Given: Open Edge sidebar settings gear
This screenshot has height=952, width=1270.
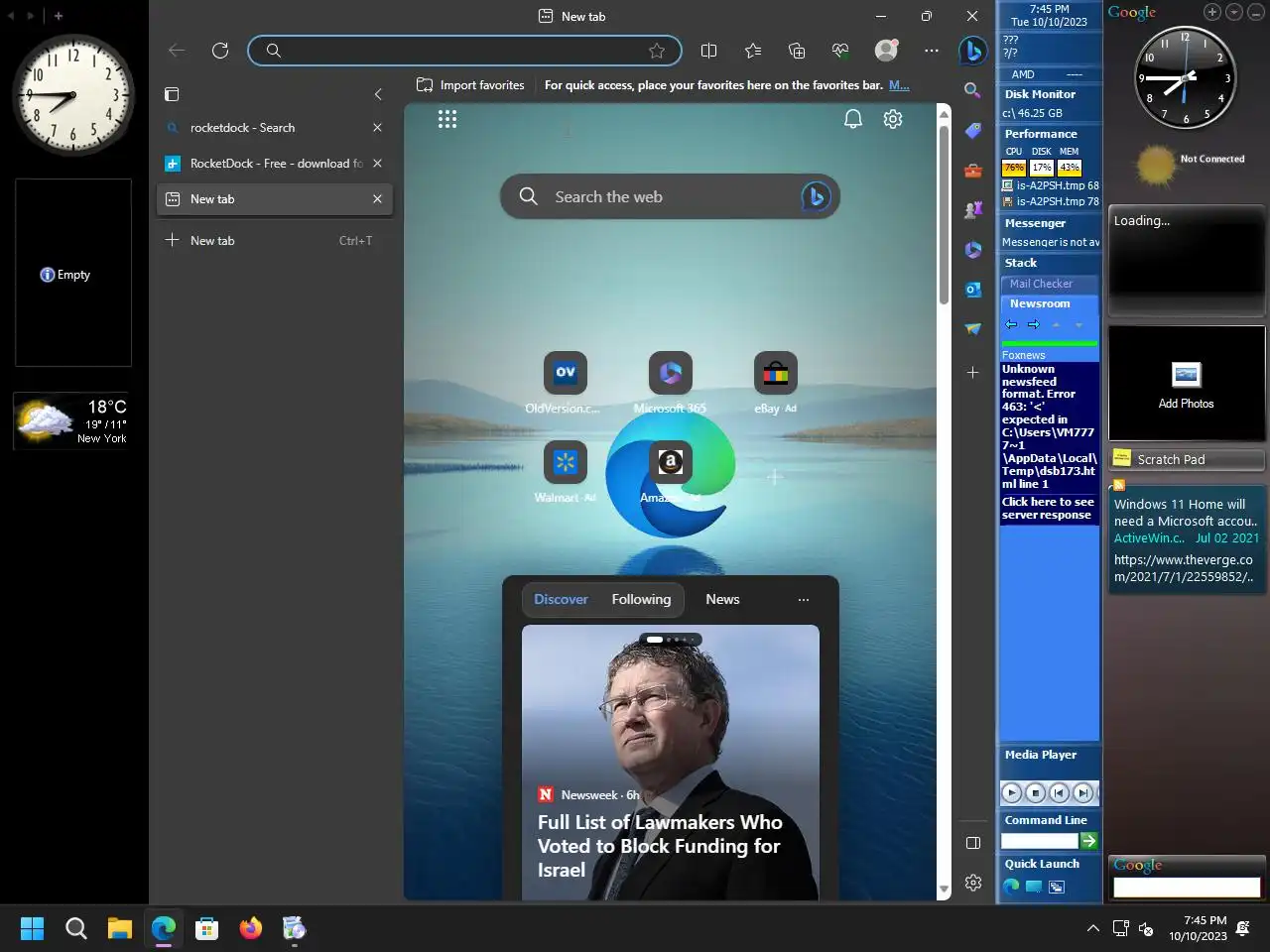Looking at the screenshot, I should click(x=972, y=883).
